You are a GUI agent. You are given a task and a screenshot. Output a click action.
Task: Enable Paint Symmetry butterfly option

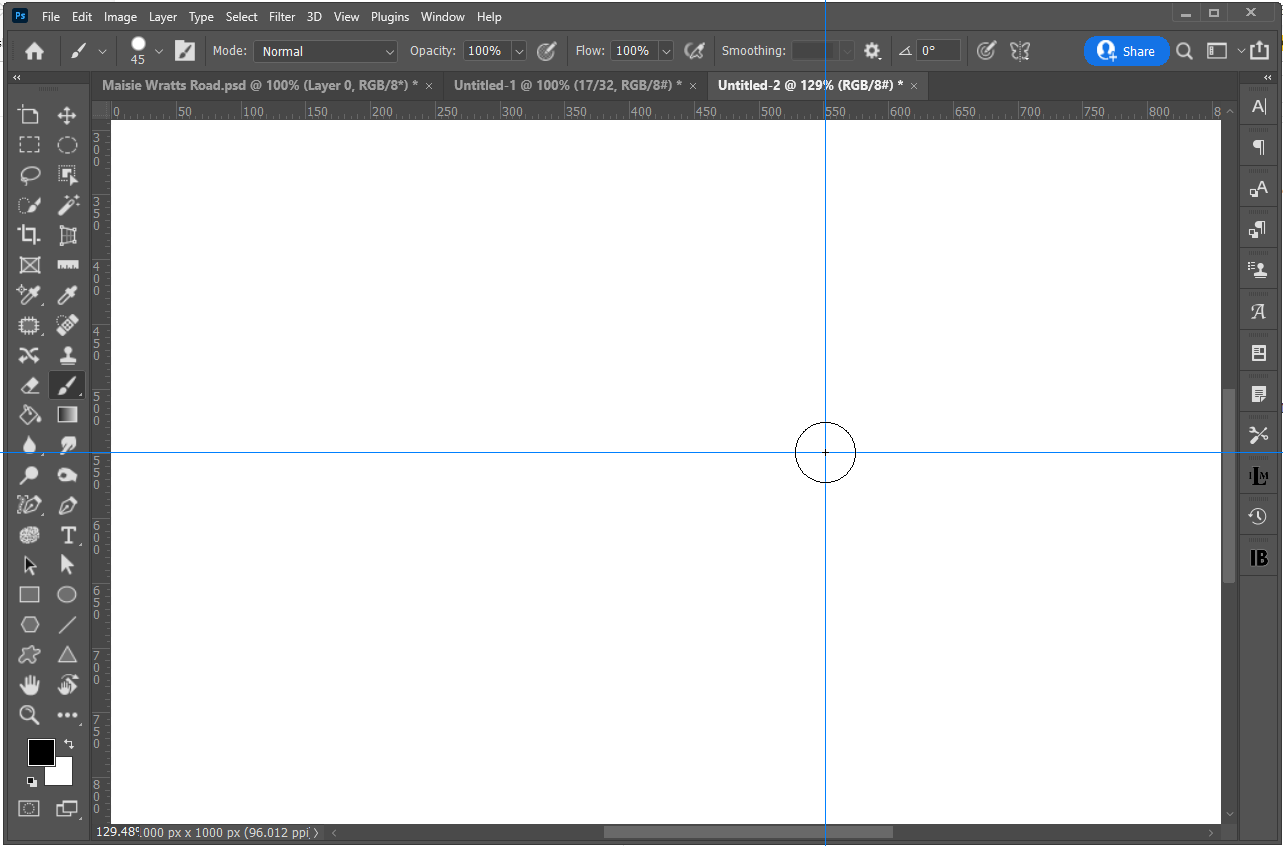1019,51
